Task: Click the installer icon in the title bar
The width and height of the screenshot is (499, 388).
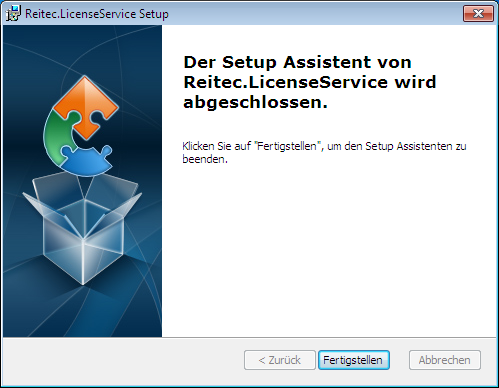Action: coord(13,14)
